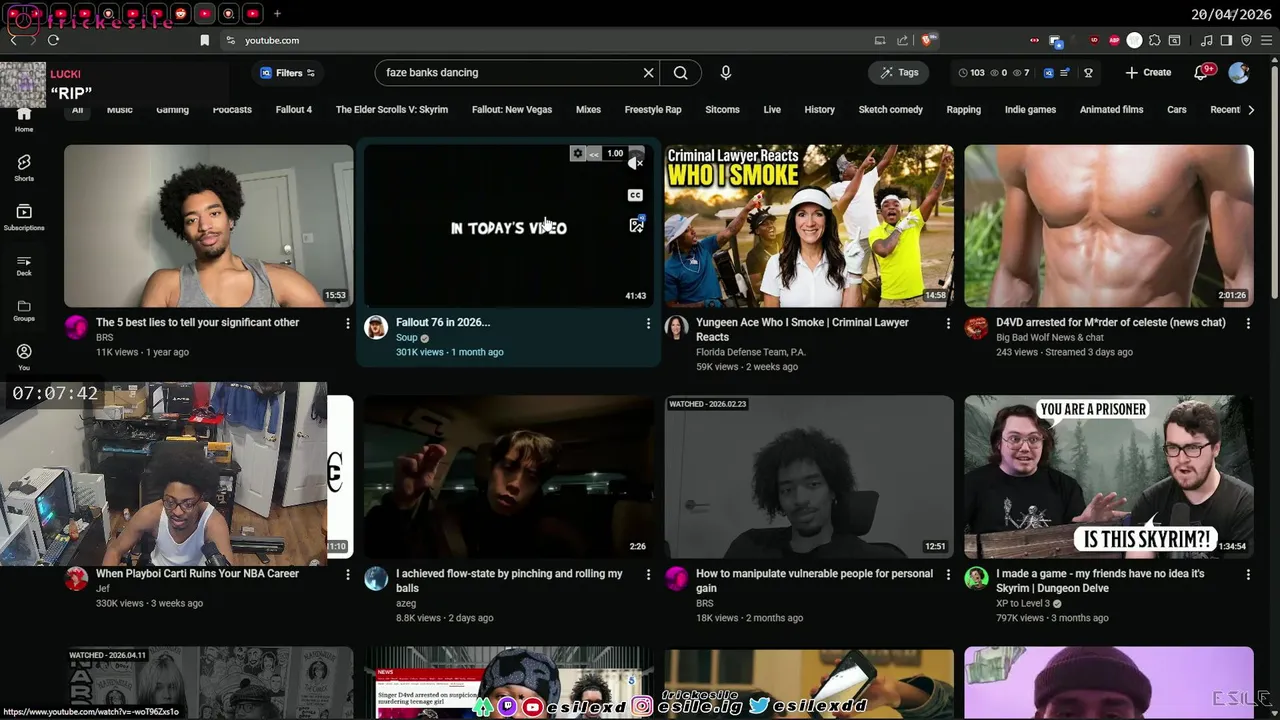The image size is (1280, 720).
Task: Open the music note playlist icon in the browser toolbar
Action: 1207,40
